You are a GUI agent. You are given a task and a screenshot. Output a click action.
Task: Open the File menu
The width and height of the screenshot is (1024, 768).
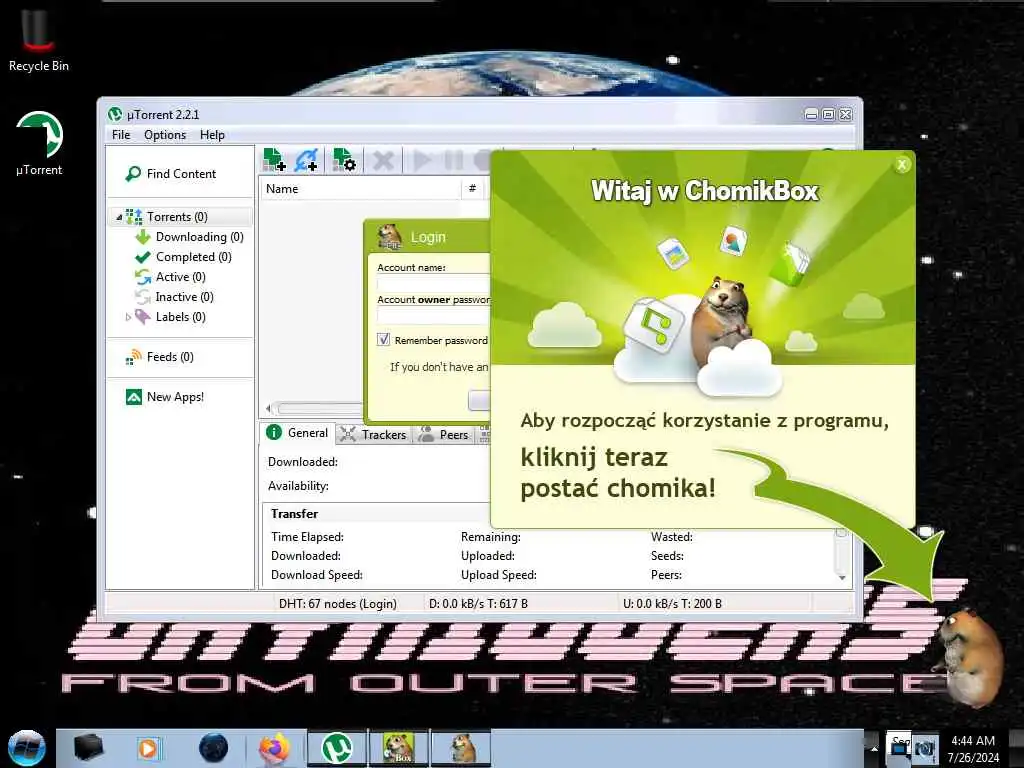click(x=121, y=135)
